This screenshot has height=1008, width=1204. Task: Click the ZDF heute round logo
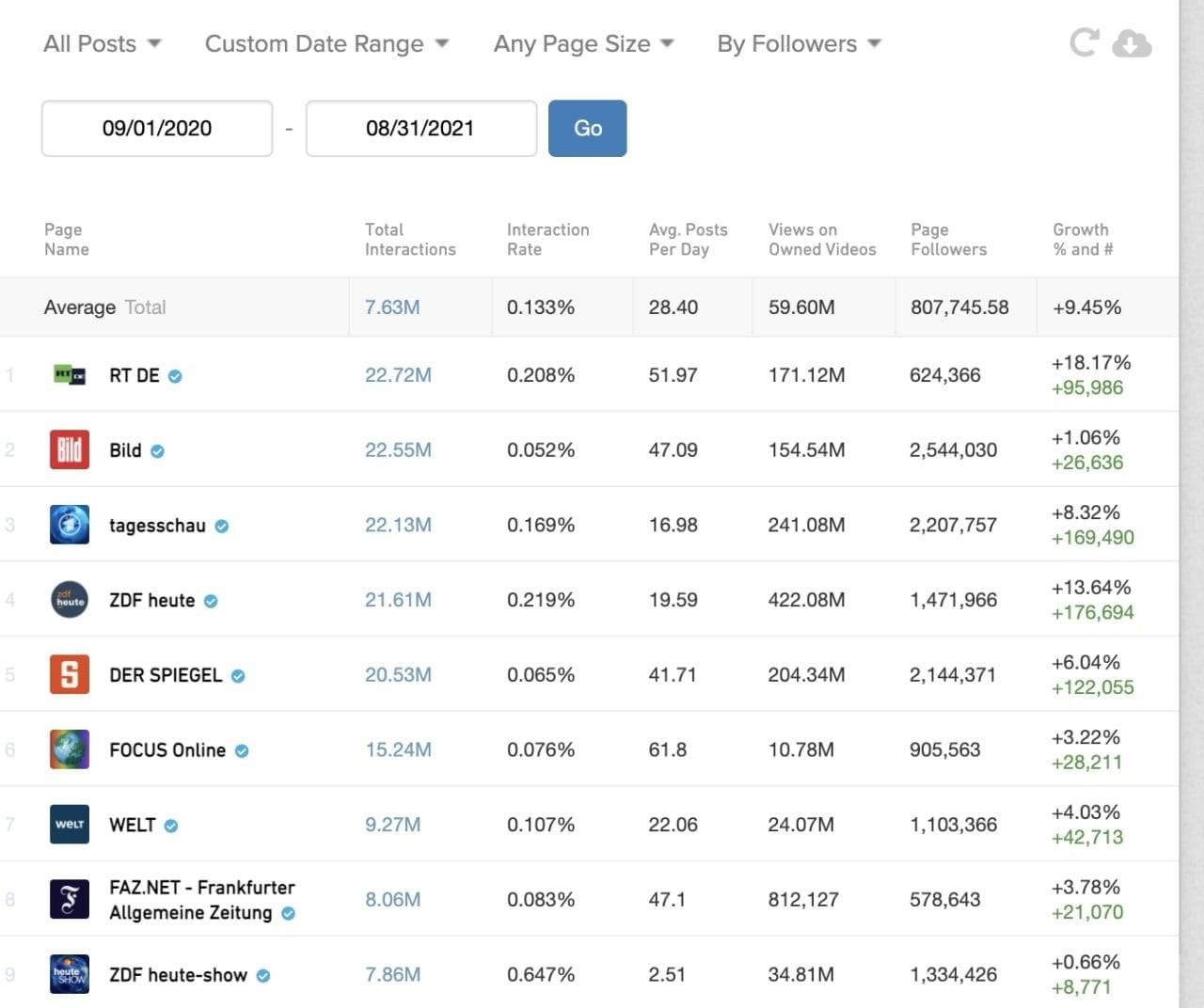click(70, 600)
